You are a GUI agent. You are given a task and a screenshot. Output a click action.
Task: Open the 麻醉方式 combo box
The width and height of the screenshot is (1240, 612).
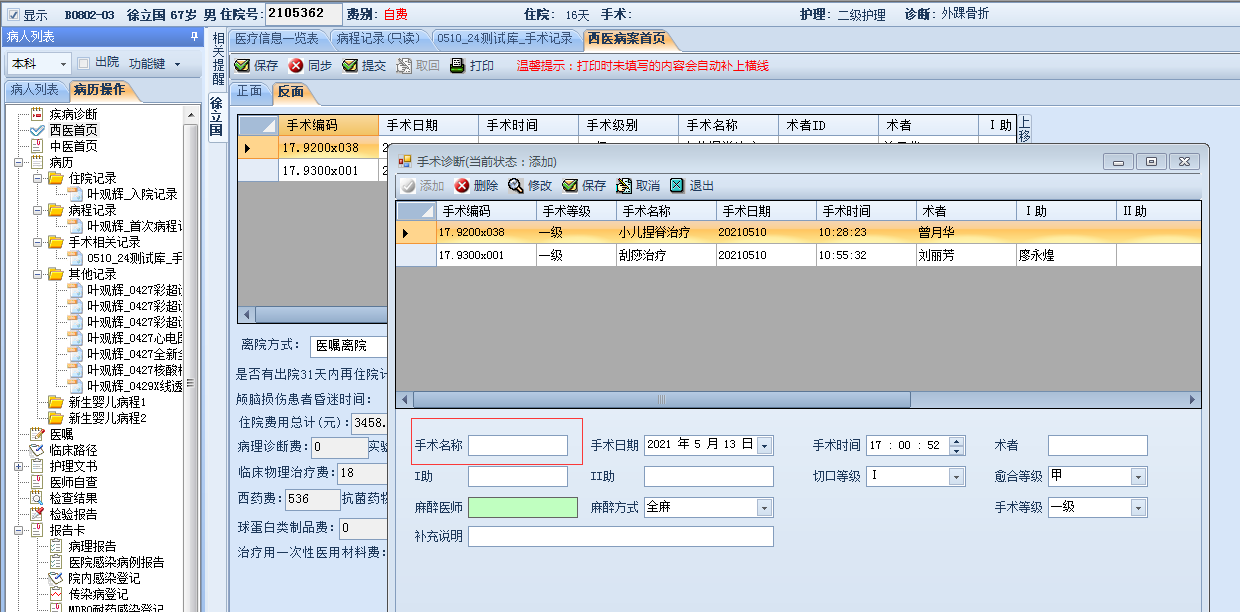point(765,507)
